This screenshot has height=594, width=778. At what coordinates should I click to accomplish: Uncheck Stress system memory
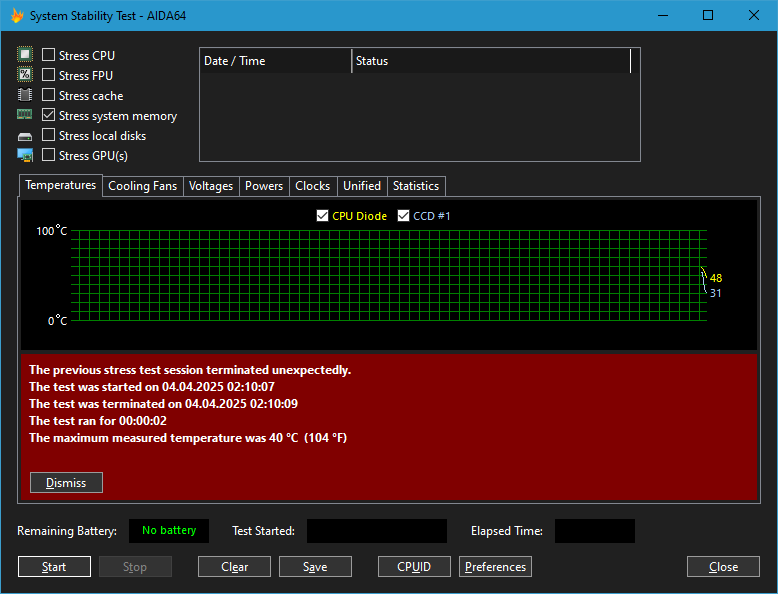tap(49, 116)
